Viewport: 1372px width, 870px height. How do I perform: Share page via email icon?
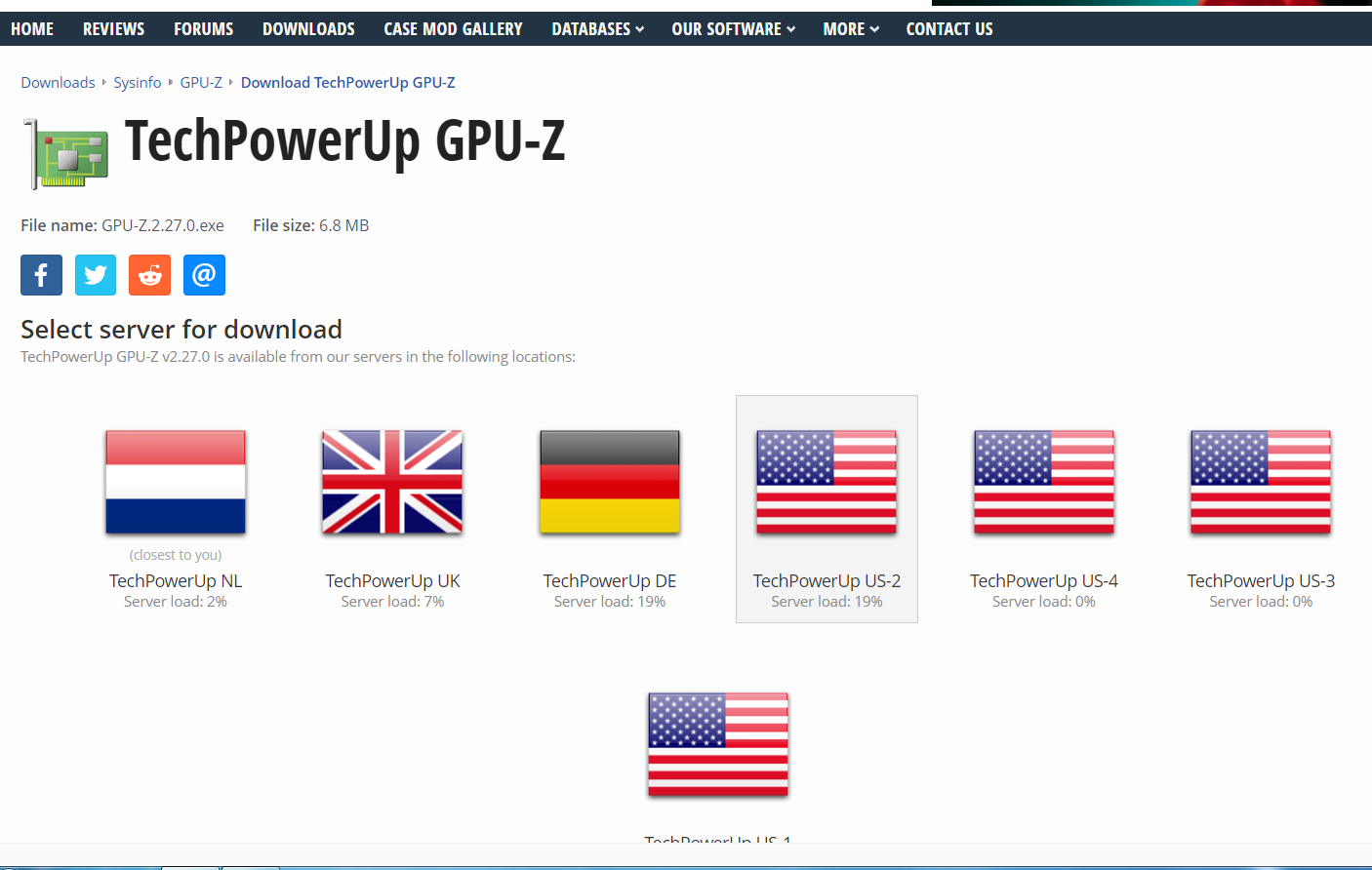[204, 275]
